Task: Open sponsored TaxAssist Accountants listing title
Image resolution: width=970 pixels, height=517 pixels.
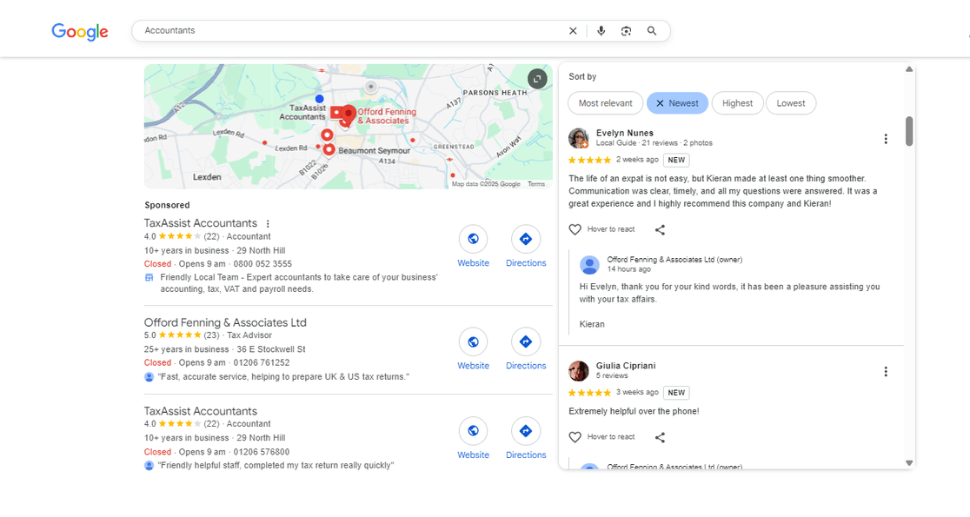Action: (200, 223)
